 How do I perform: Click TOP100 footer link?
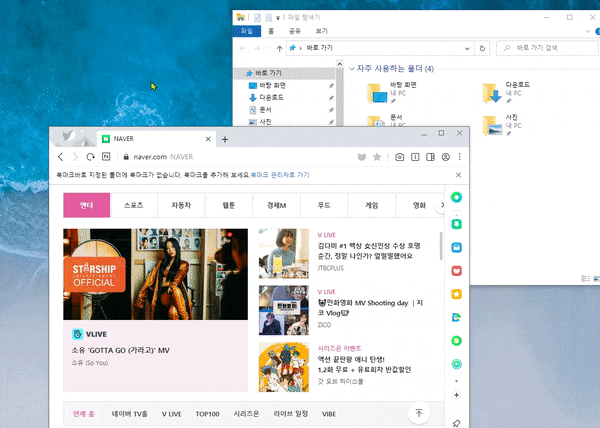(207, 414)
